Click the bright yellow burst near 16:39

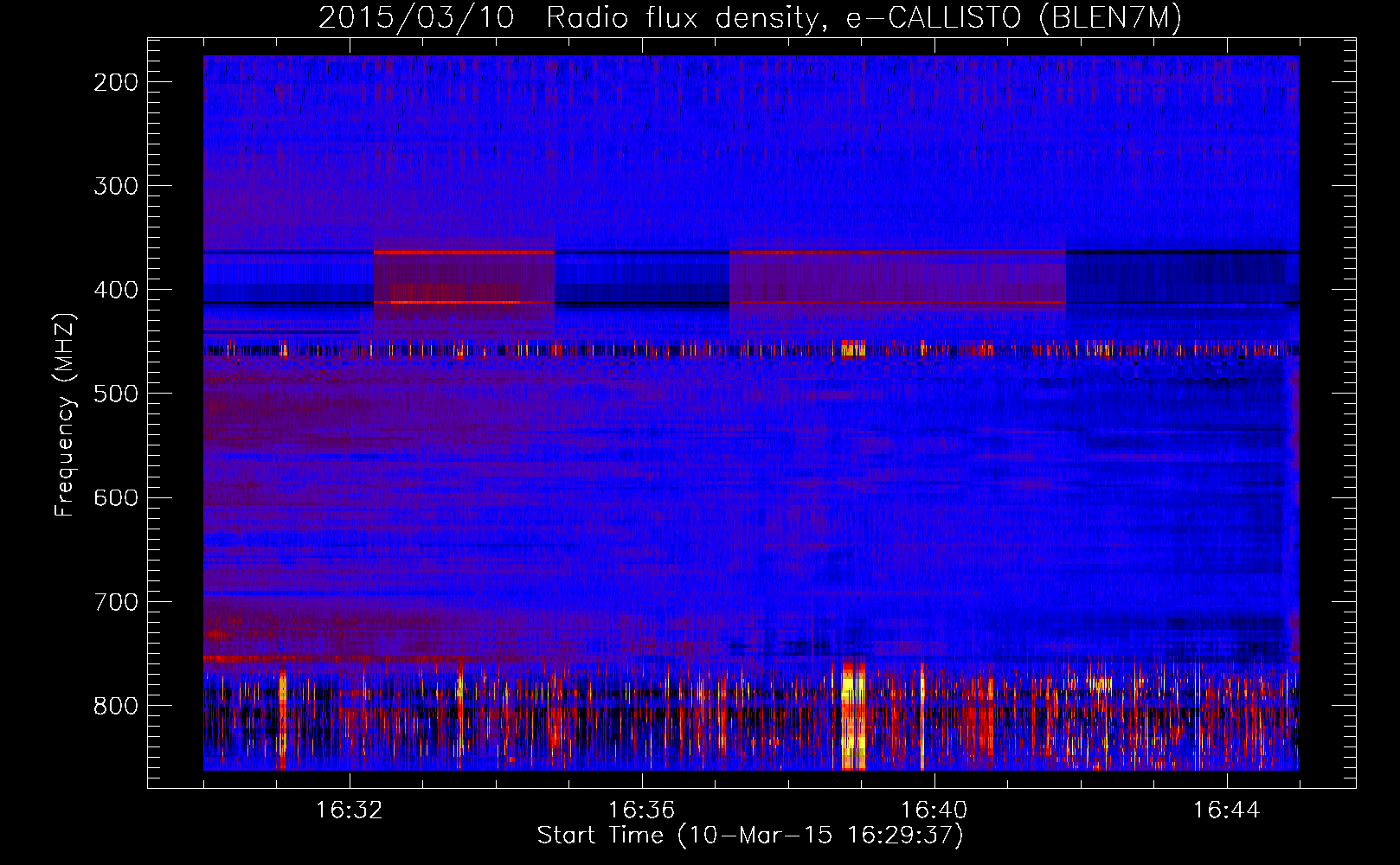[853, 716]
